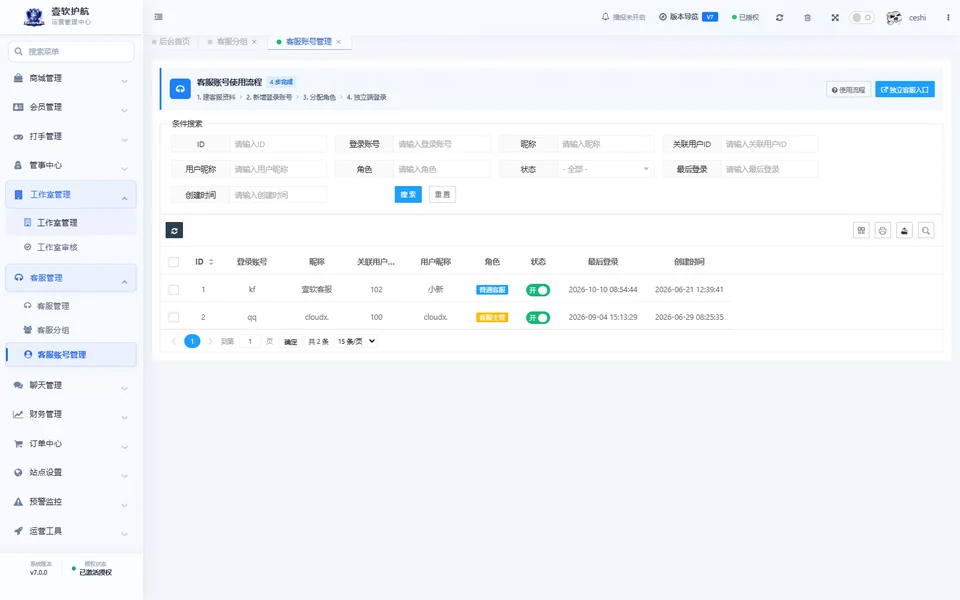Expand 商城管理 sidebar menu
The width and height of the screenshot is (960, 600).
[x=71, y=78]
